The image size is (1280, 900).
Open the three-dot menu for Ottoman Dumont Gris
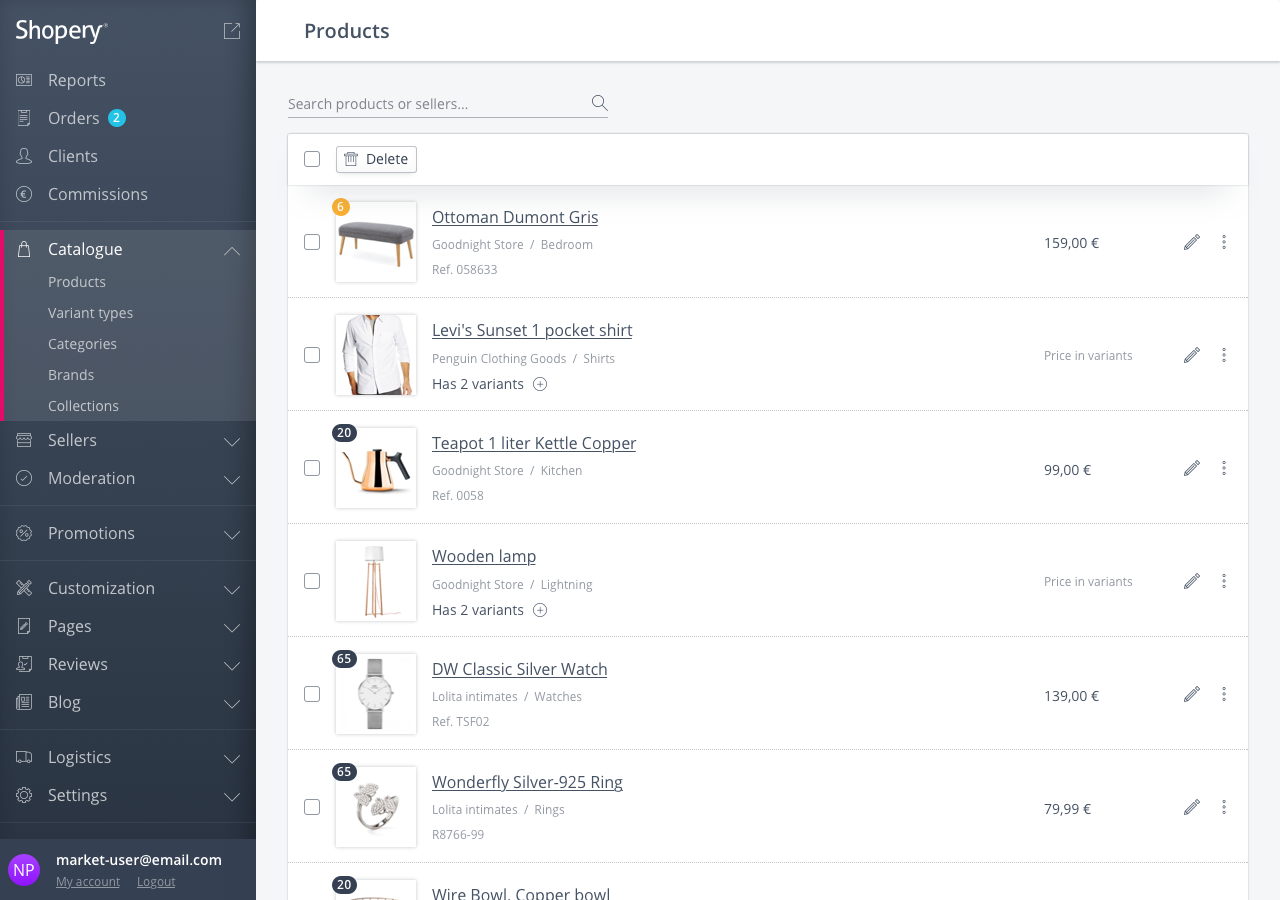[1223, 242]
